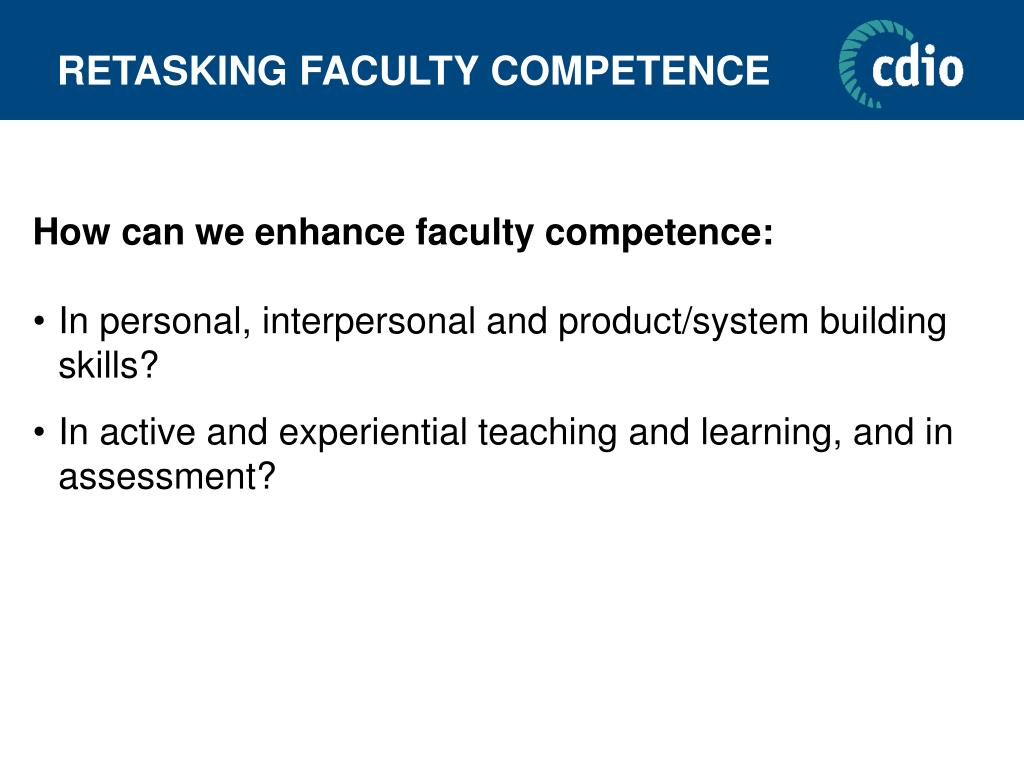Select the first bullet point marker

point(40,321)
